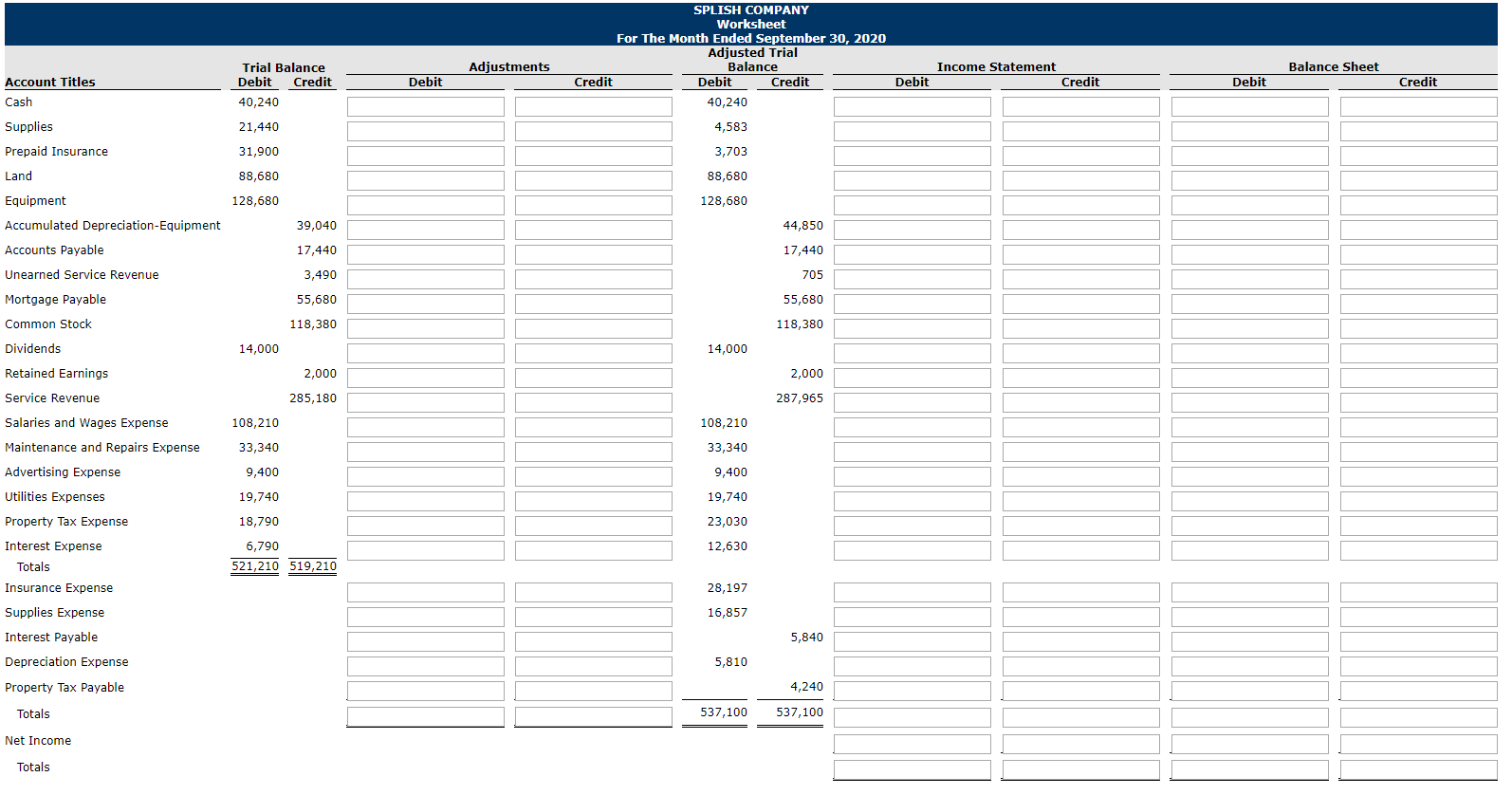Select the "Property Tax Payable" account title
The image size is (1512, 795).
point(65,688)
